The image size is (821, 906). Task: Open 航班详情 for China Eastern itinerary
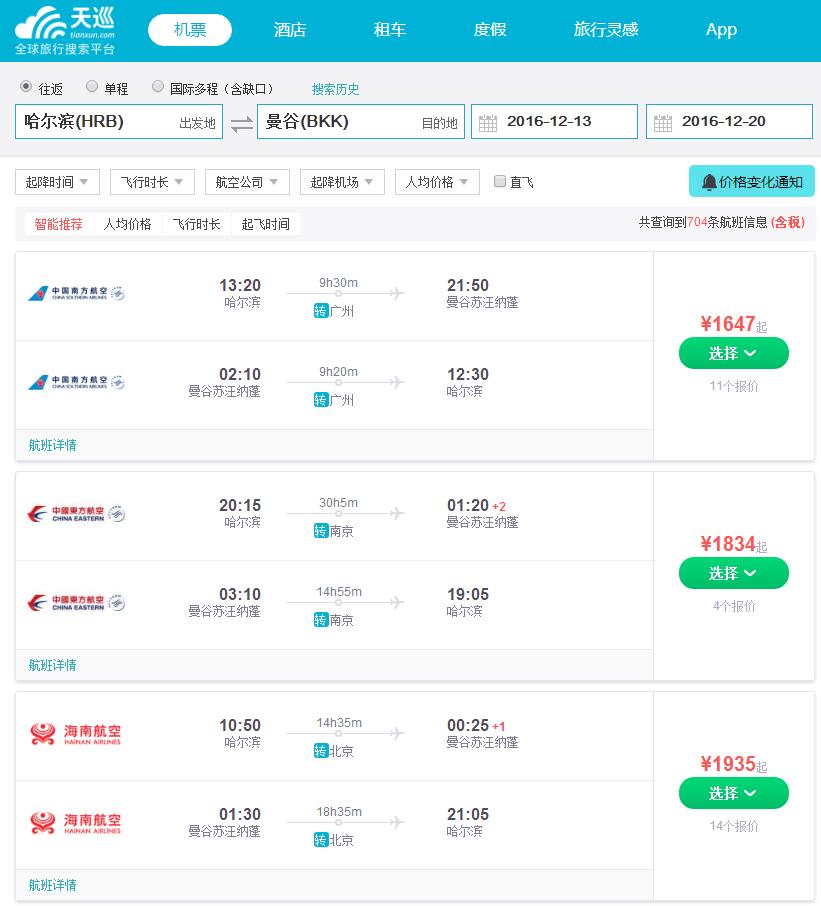coord(53,665)
